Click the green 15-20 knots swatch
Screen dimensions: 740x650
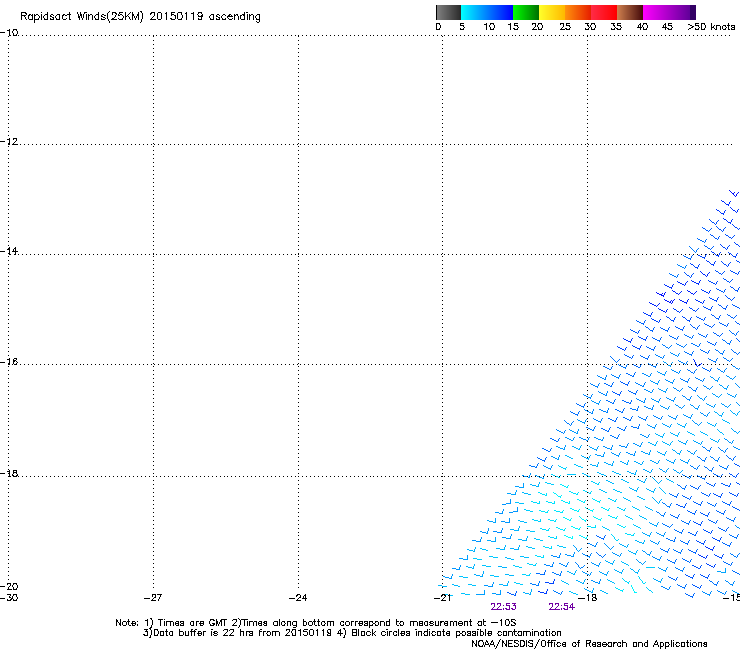526,12
